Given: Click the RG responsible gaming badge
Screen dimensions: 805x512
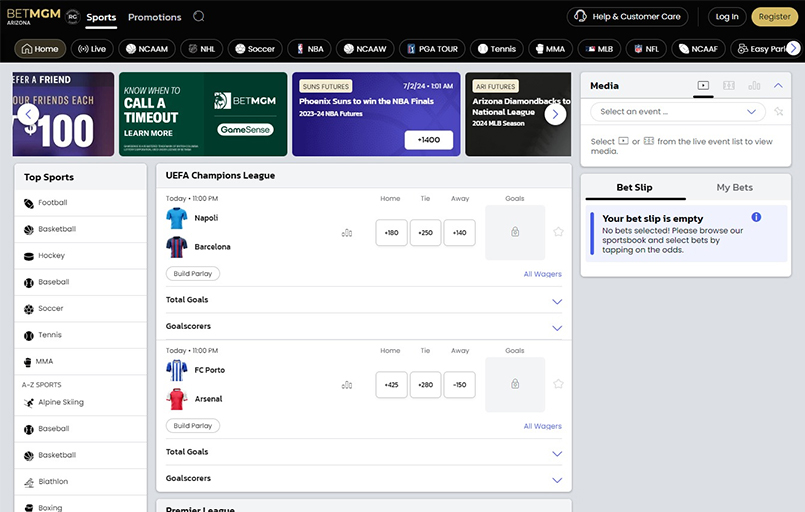Looking at the screenshot, I should pos(73,16).
